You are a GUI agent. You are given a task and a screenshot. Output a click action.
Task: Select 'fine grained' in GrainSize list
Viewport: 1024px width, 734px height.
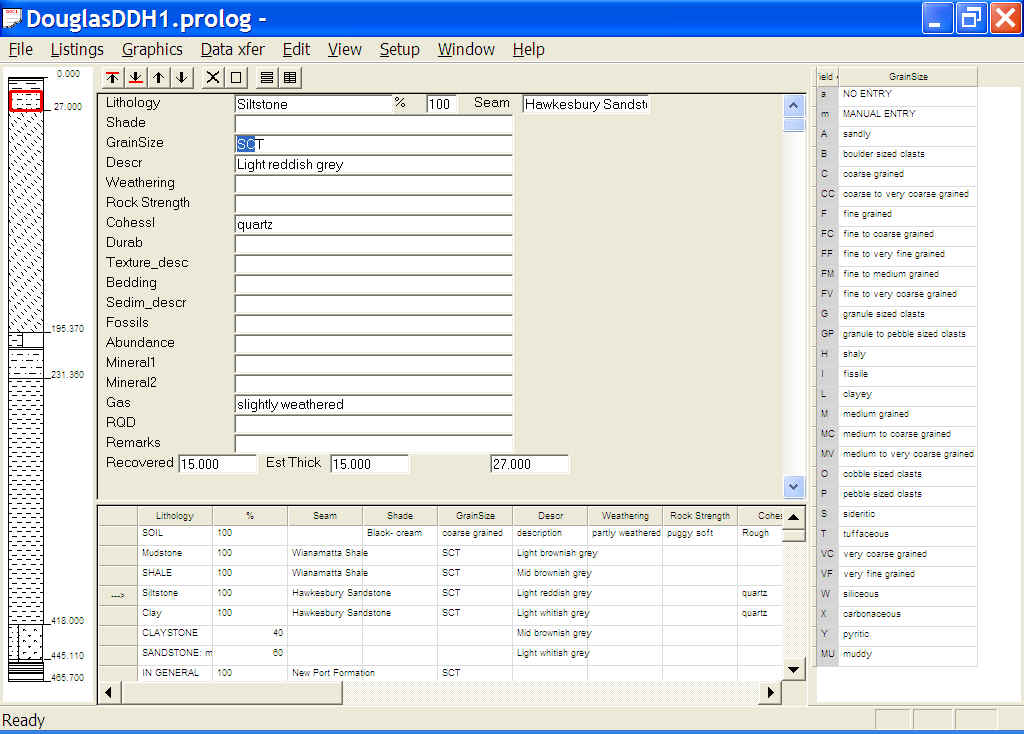click(x=867, y=214)
